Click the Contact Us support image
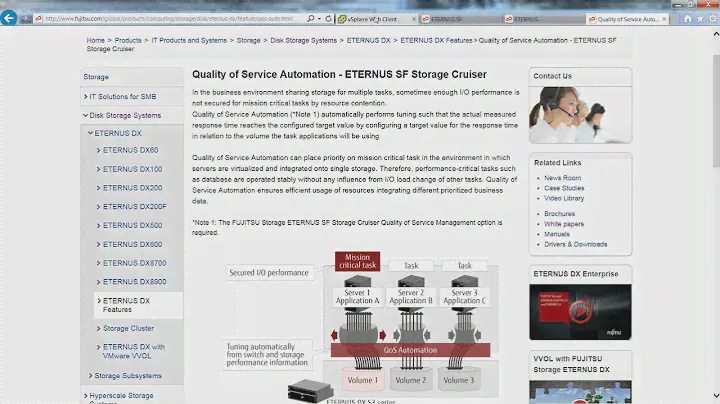The width and height of the screenshot is (720, 404). click(x=580, y=113)
